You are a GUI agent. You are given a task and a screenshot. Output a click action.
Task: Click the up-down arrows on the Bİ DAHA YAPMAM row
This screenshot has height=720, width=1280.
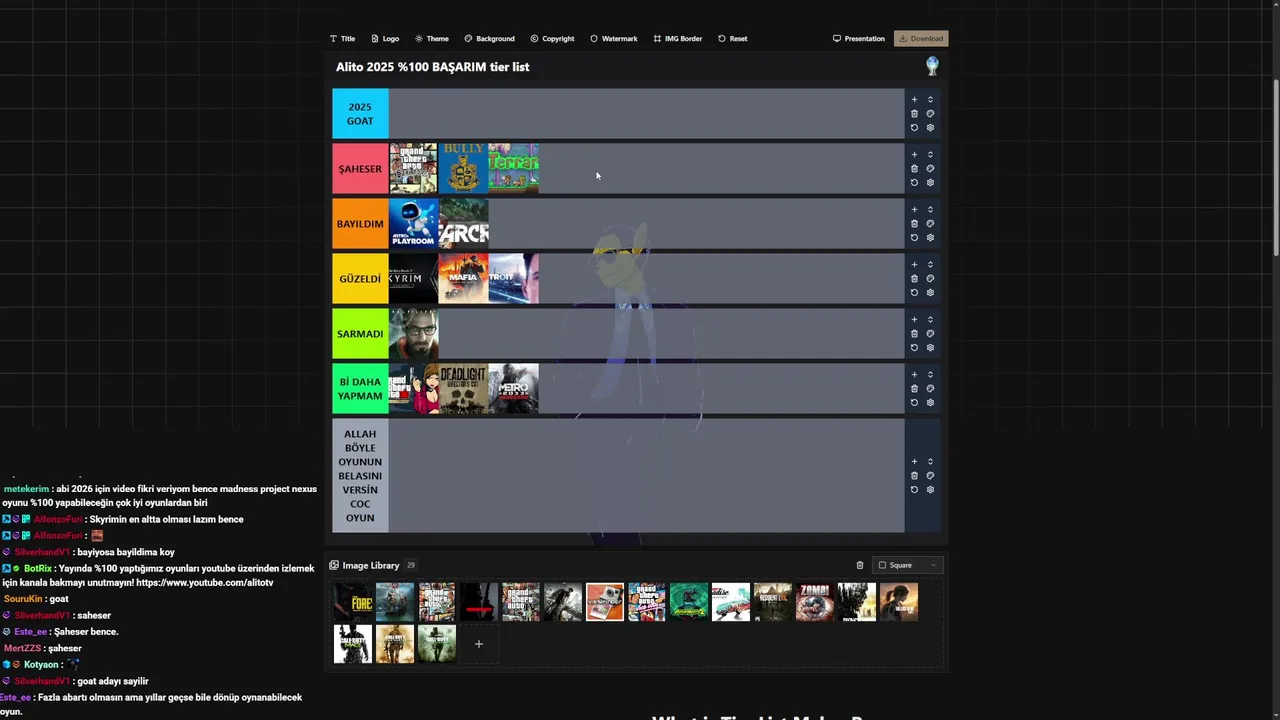930,374
